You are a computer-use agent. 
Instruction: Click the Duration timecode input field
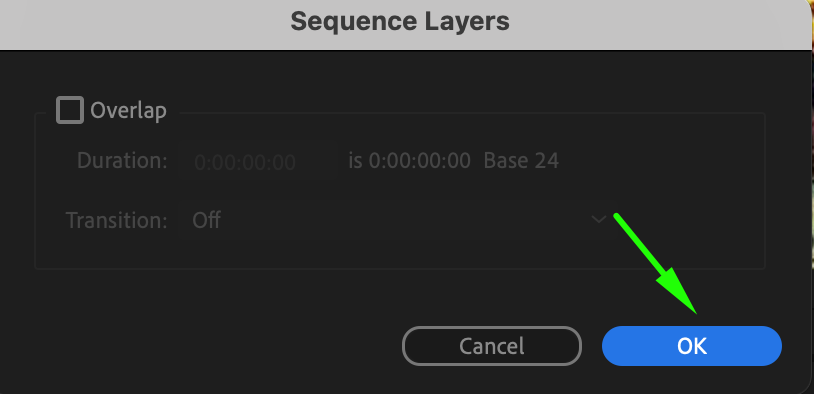pos(258,161)
